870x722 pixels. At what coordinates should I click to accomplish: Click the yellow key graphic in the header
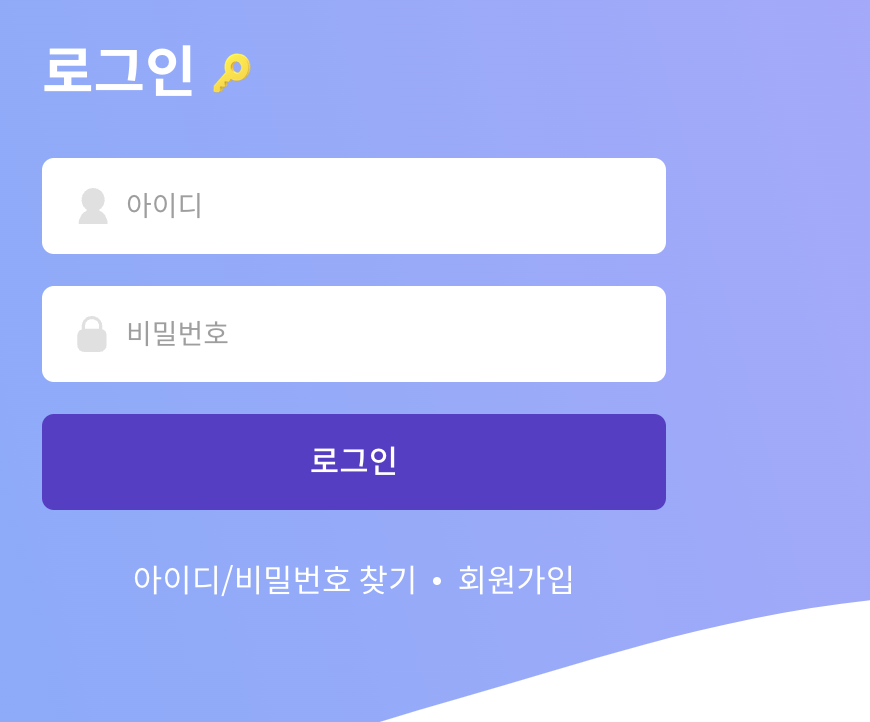point(231,71)
